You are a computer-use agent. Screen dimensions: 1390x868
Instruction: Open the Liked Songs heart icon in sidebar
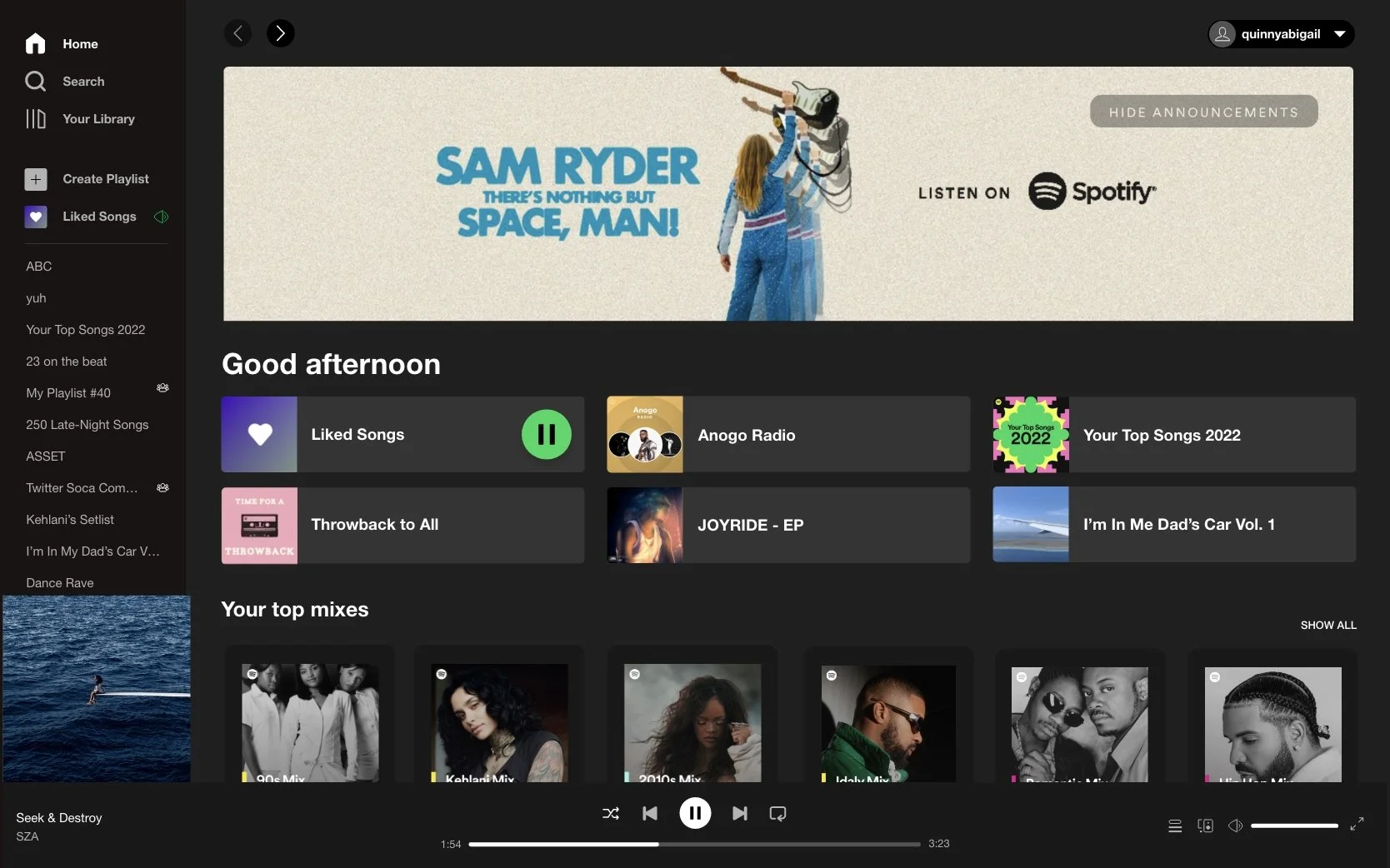pos(35,217)
